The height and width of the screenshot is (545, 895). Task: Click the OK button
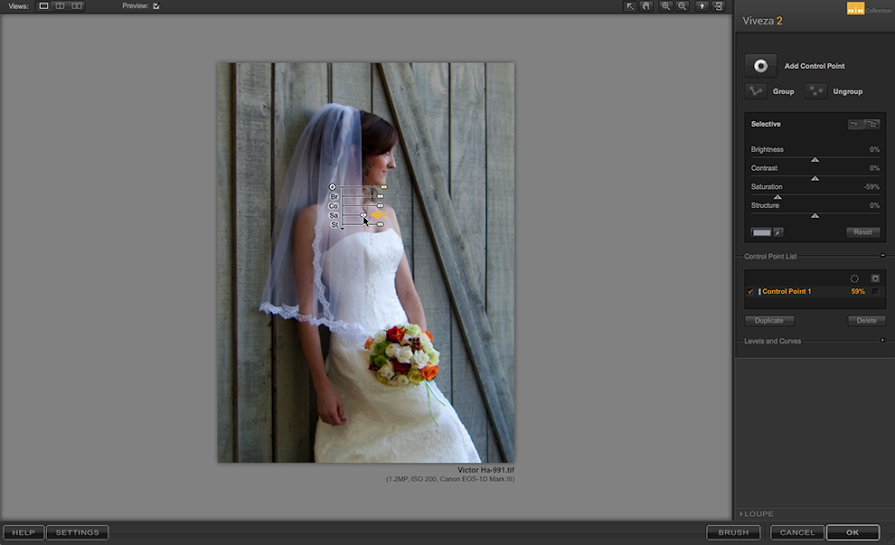point(852,533)
